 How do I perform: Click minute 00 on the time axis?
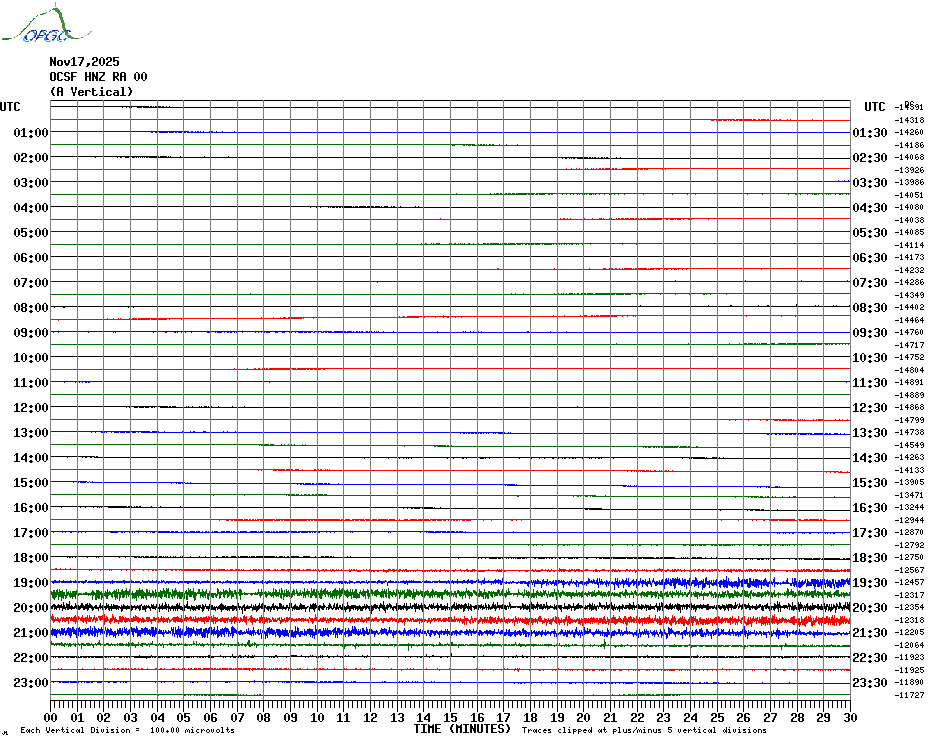[x=51, y=718]
